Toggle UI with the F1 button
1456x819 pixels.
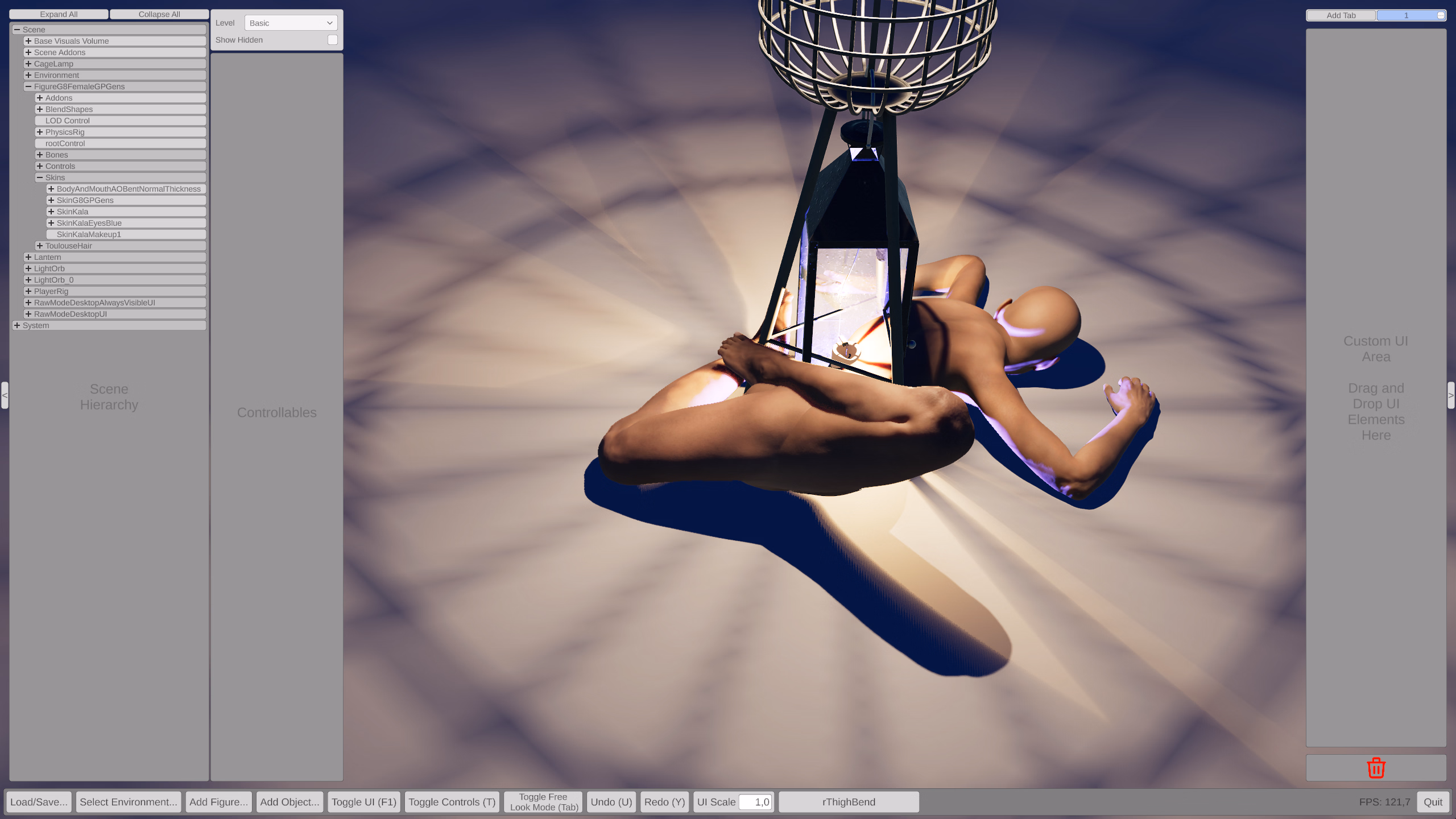363,802
